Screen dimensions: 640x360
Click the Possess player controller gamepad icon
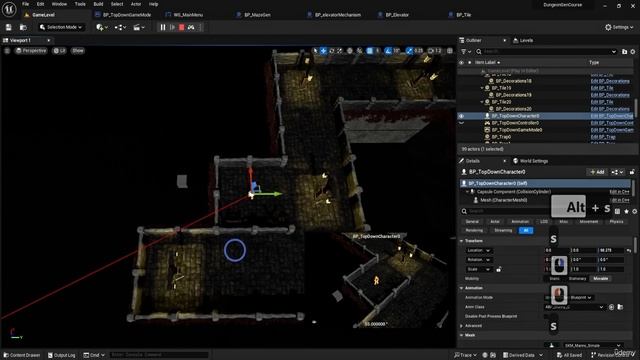[x=191, y=27]
